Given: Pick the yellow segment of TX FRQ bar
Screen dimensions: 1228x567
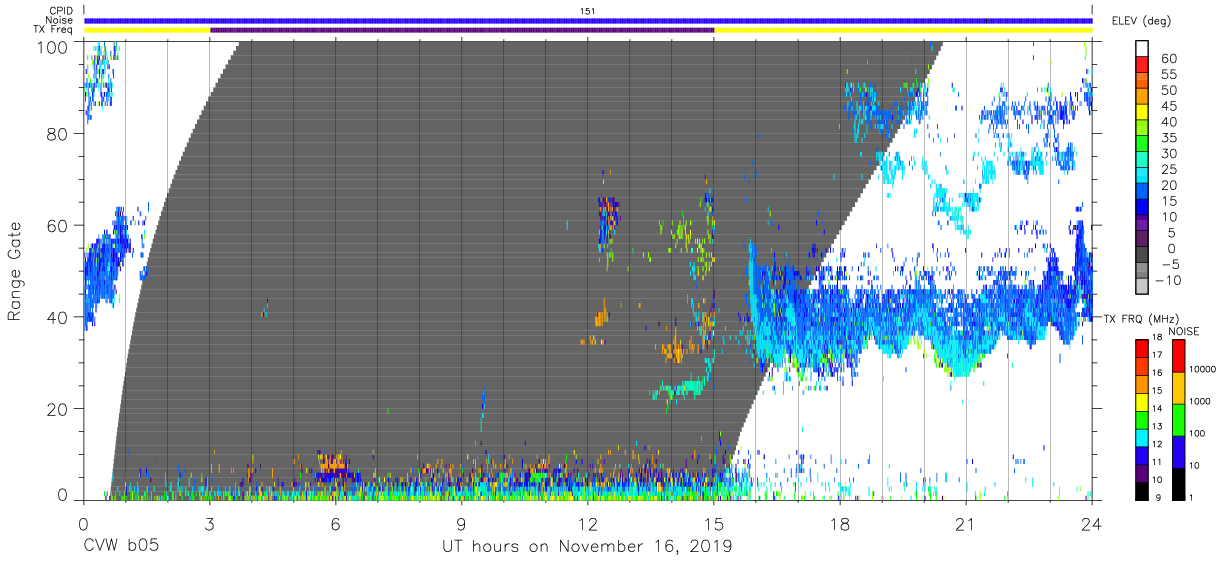Looking at the screenshot, I should click(1141, 402).
